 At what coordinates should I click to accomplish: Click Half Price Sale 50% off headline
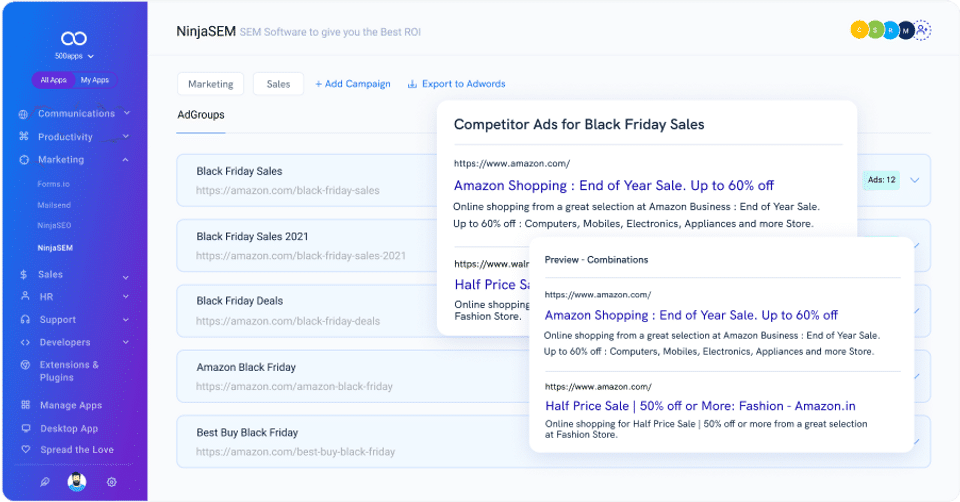click(700, 406)
